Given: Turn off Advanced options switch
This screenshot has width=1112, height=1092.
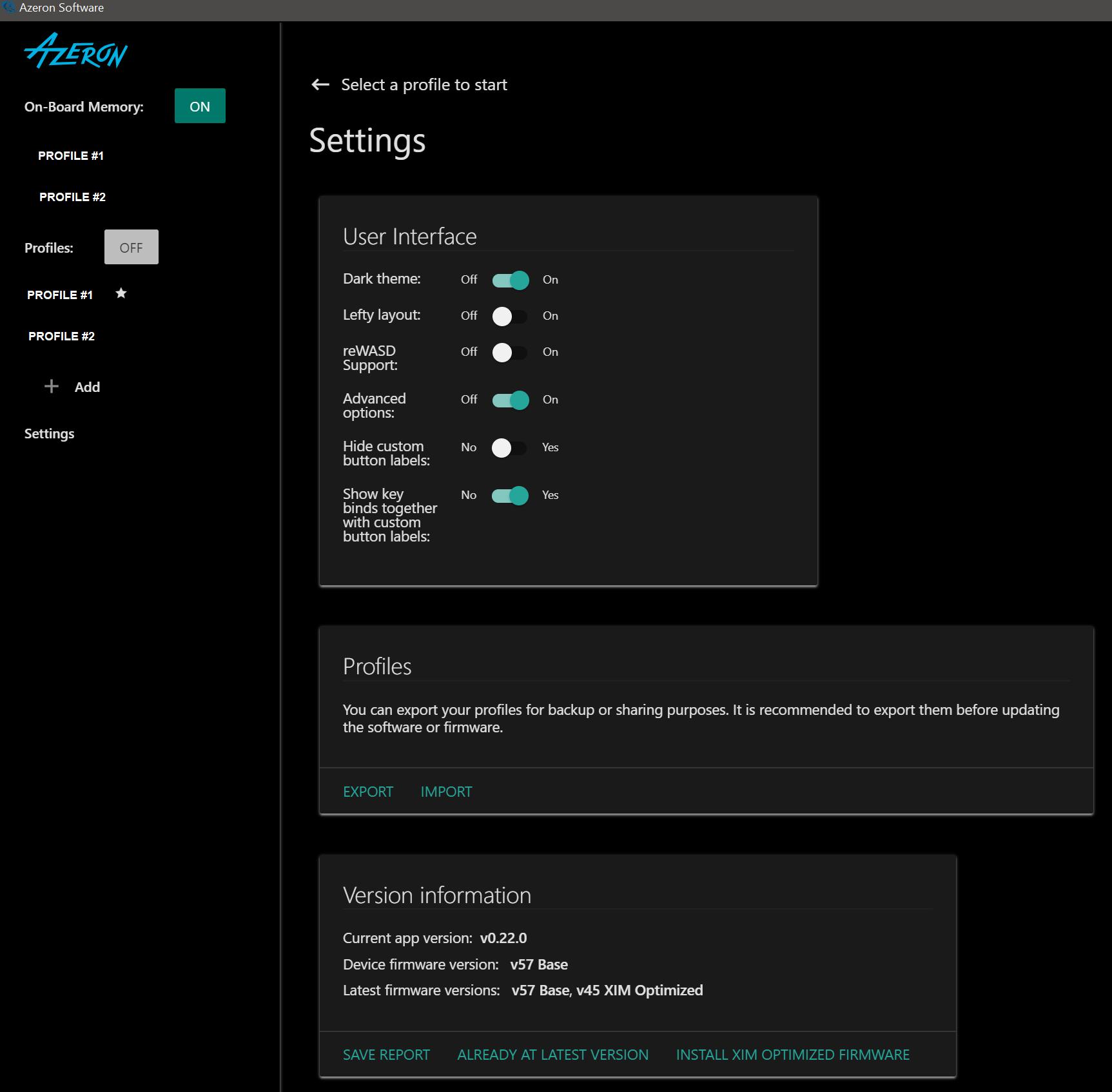Looking at the screenshot, I should click(511, 400).
